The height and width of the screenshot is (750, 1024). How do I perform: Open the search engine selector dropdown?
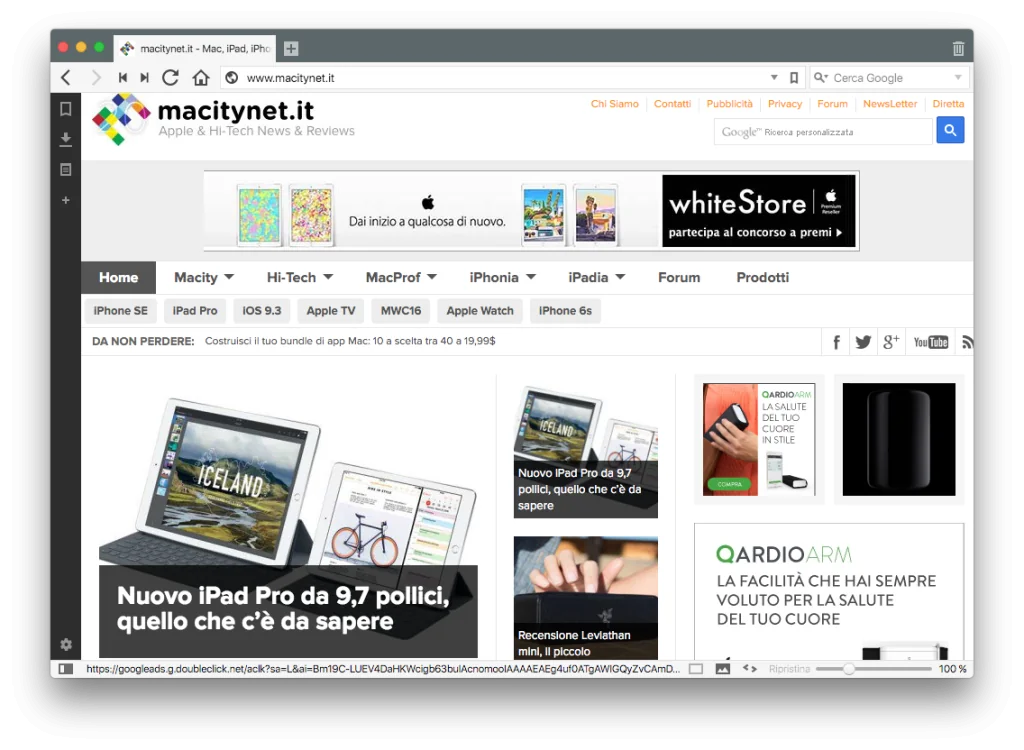click(820, 78)
